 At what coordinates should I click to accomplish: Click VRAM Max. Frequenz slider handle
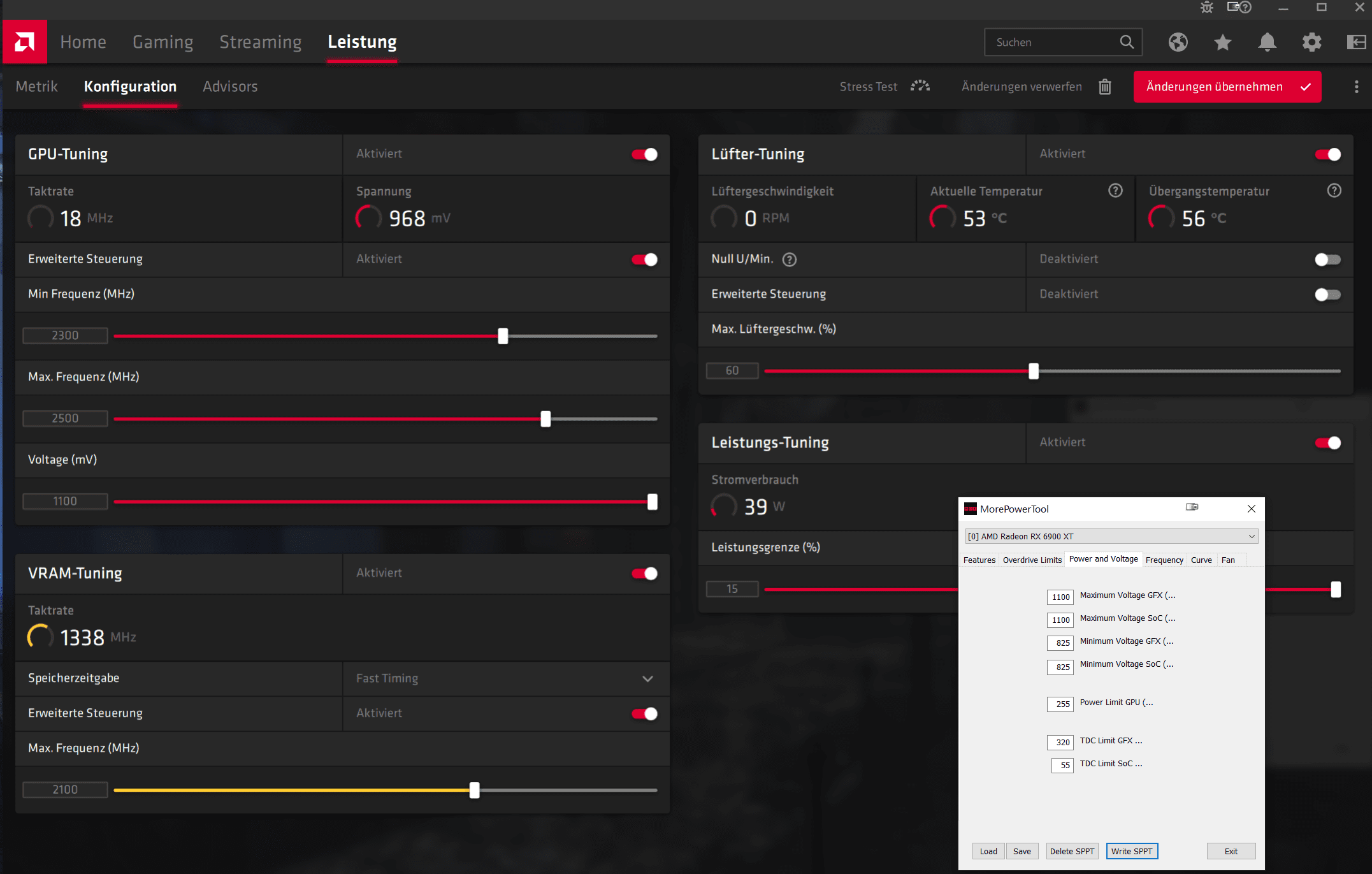coord(474,790)
